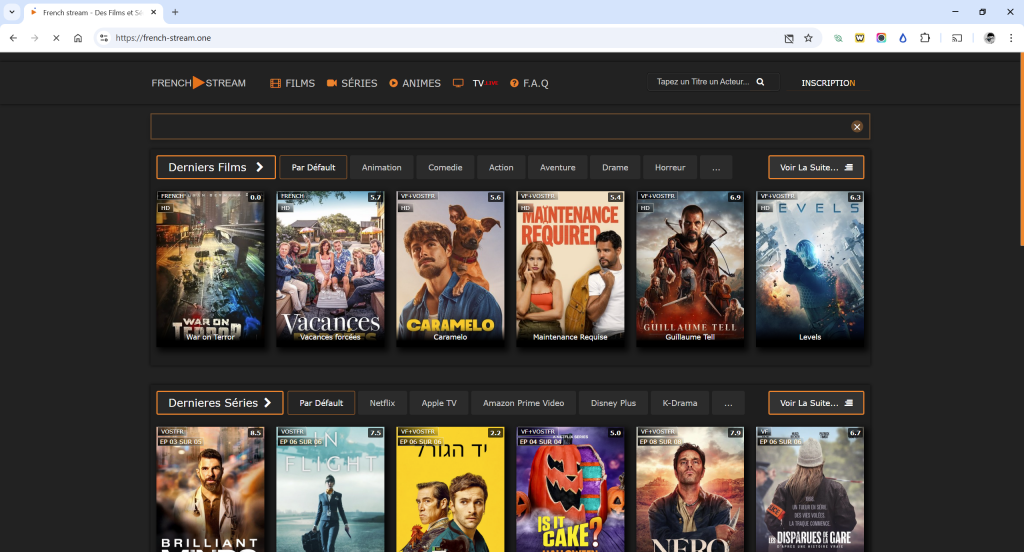Open the browser Extensions puzzle icon
This screenshot has height=552, width=1024.
924,38
